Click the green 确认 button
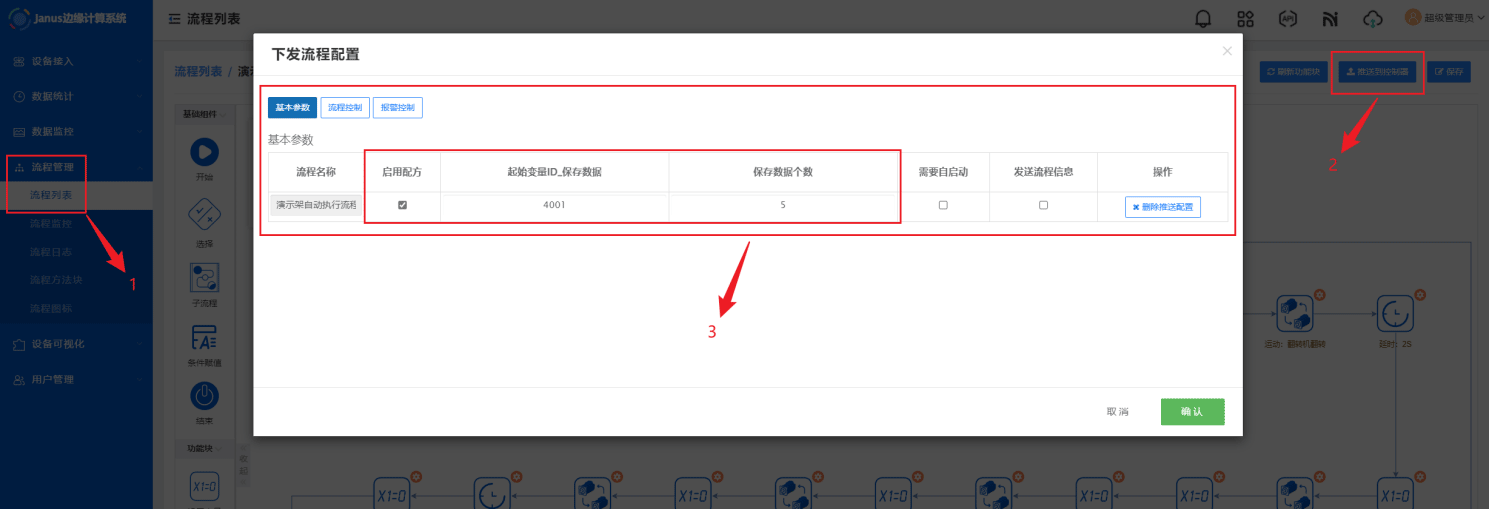Screen dimensions: 1489x509 tap(1192, 412)
